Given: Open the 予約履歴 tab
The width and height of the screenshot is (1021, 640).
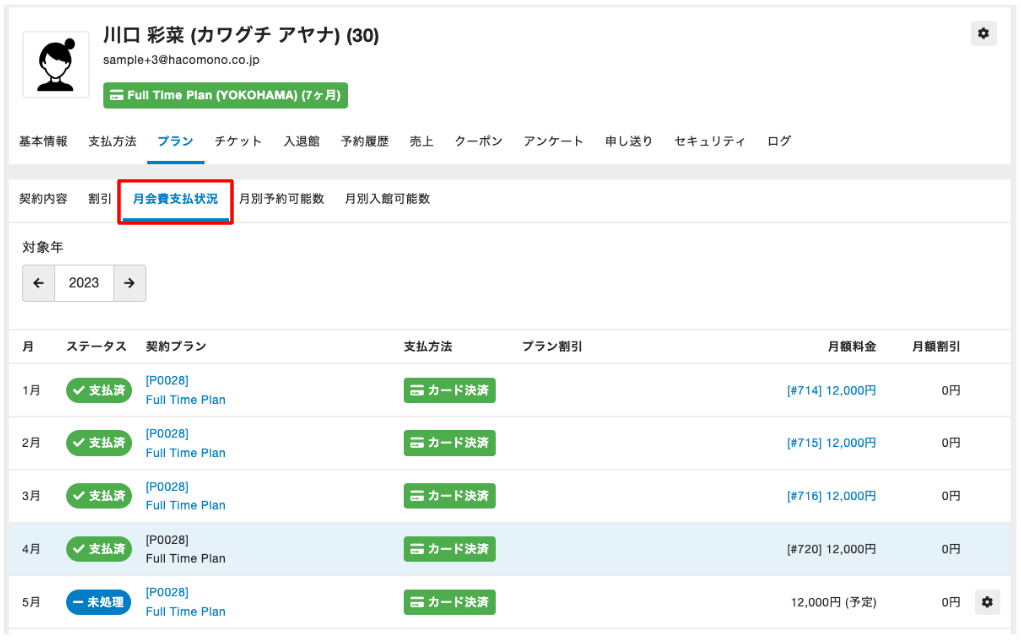Looking at the screenshot, I should click(364, 142).
